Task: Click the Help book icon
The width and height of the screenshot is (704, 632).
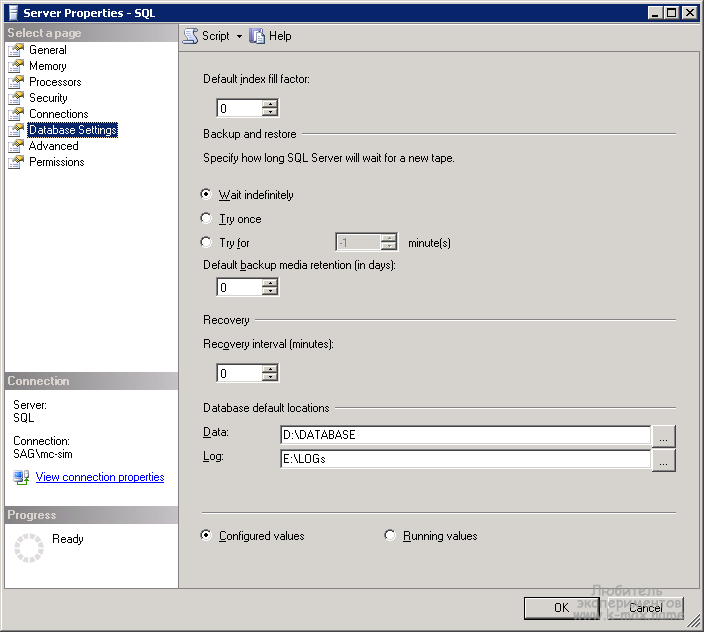Action: 257,36
